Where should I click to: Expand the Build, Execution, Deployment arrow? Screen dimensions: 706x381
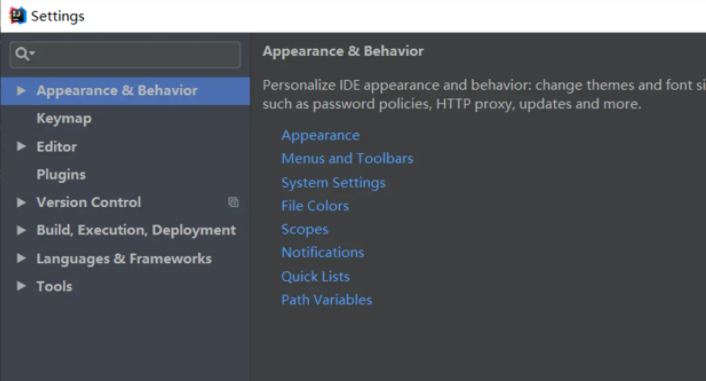(x=21, y=230)
